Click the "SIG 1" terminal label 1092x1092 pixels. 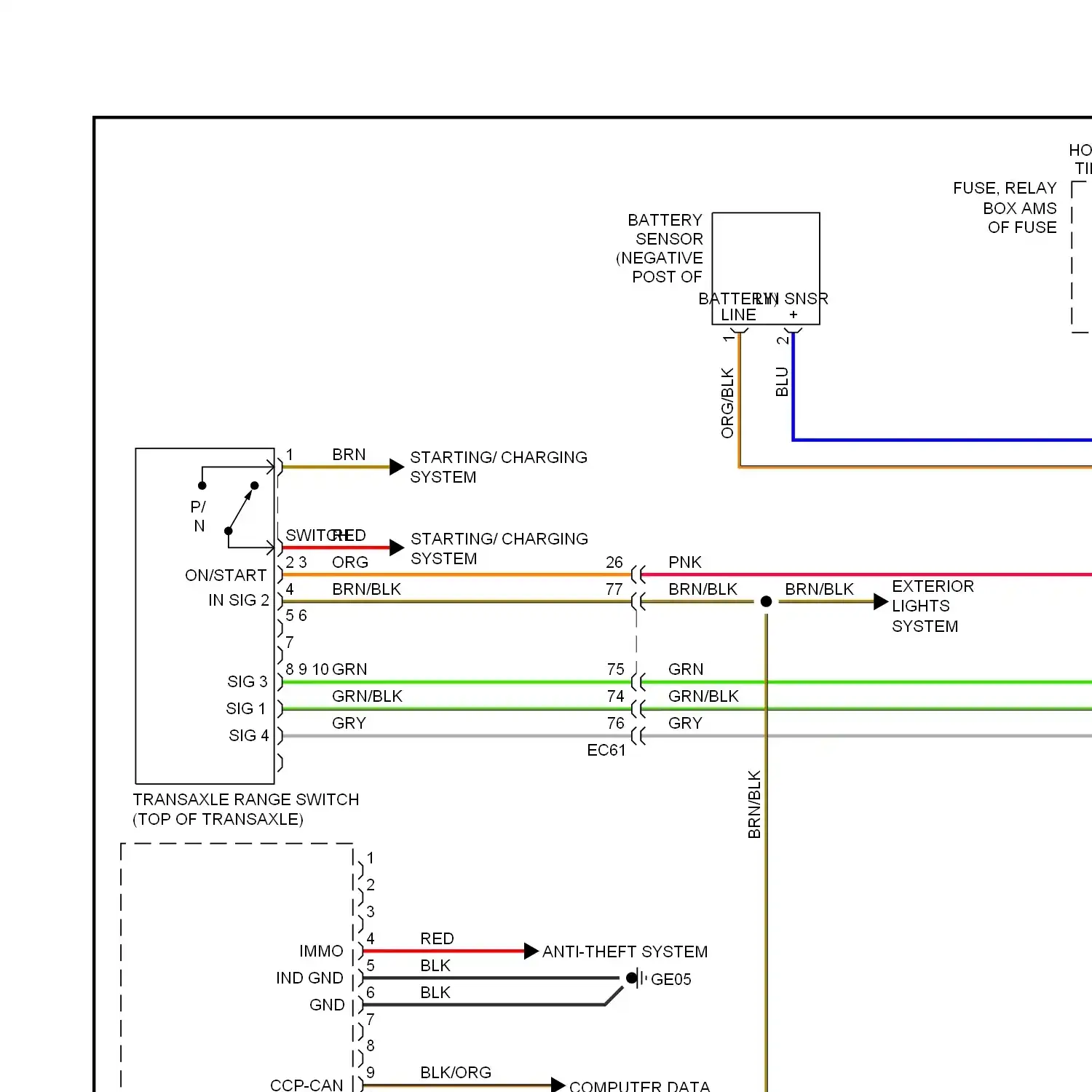[x=246, y=708]
